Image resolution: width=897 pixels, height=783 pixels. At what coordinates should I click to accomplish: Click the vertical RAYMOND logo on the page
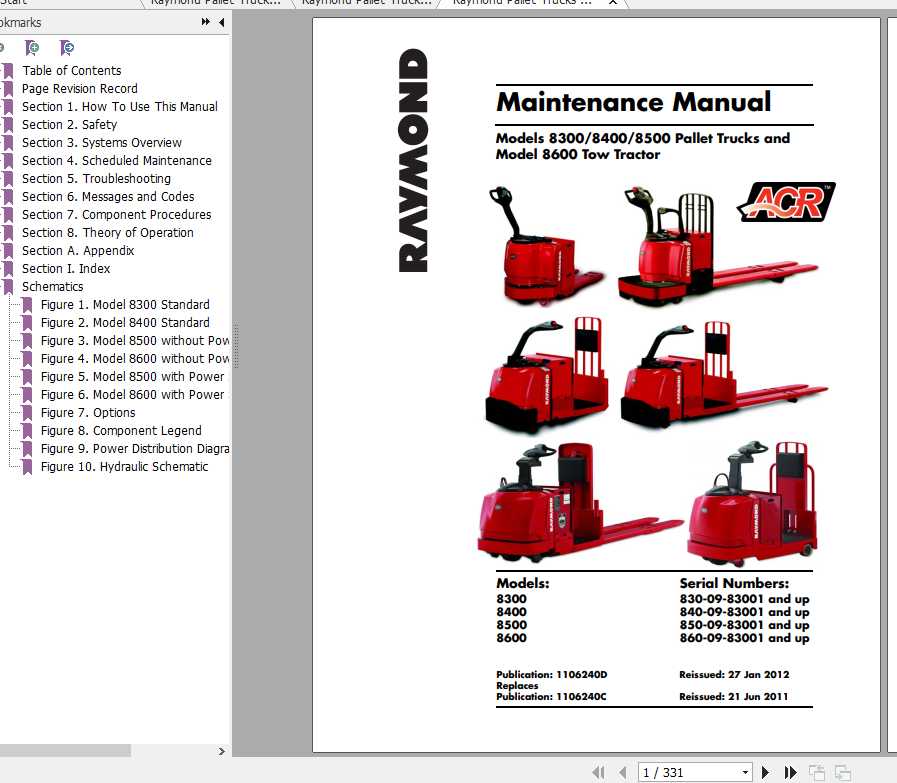pyautogui.click(x=413, y=160)
